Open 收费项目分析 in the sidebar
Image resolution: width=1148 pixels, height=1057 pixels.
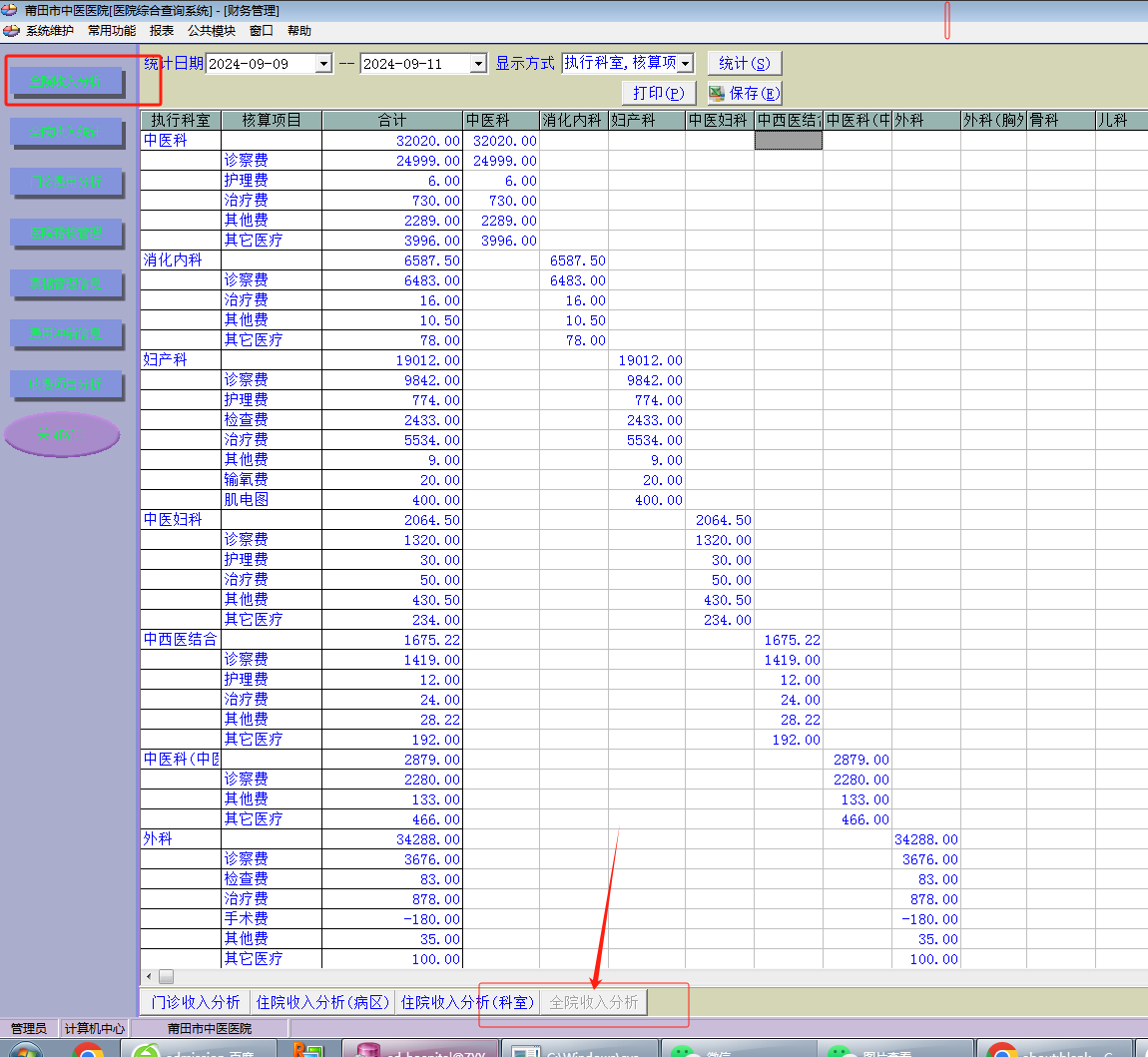pos(66,384)
